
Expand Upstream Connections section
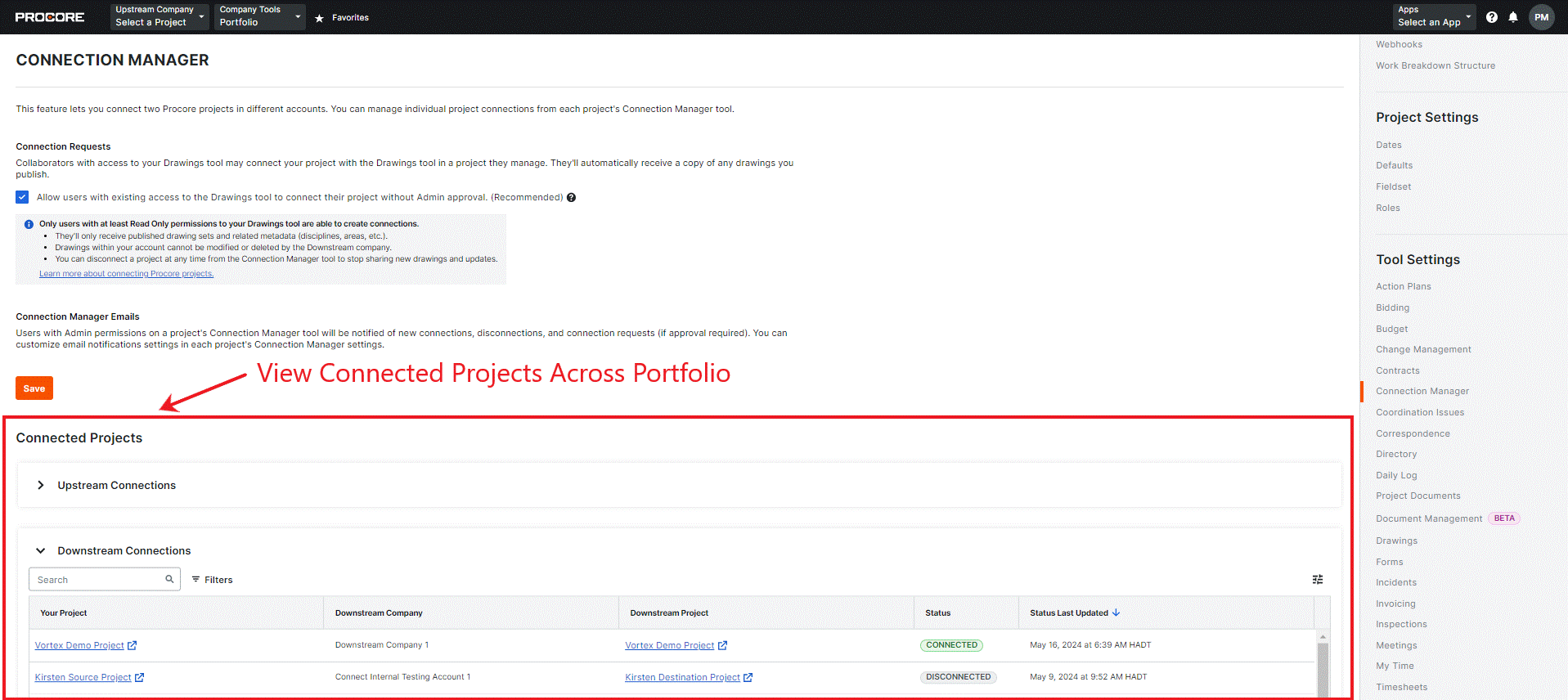point(41,485)
